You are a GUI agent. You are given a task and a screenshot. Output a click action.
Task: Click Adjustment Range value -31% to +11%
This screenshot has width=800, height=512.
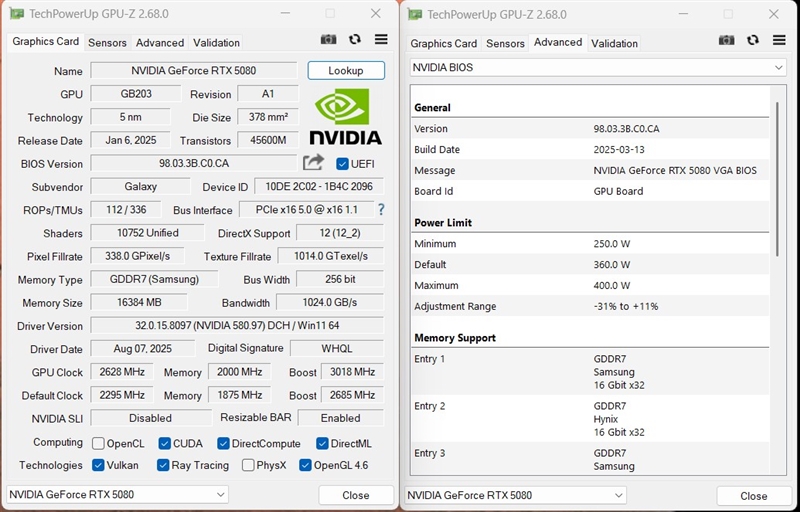[626, 306]
